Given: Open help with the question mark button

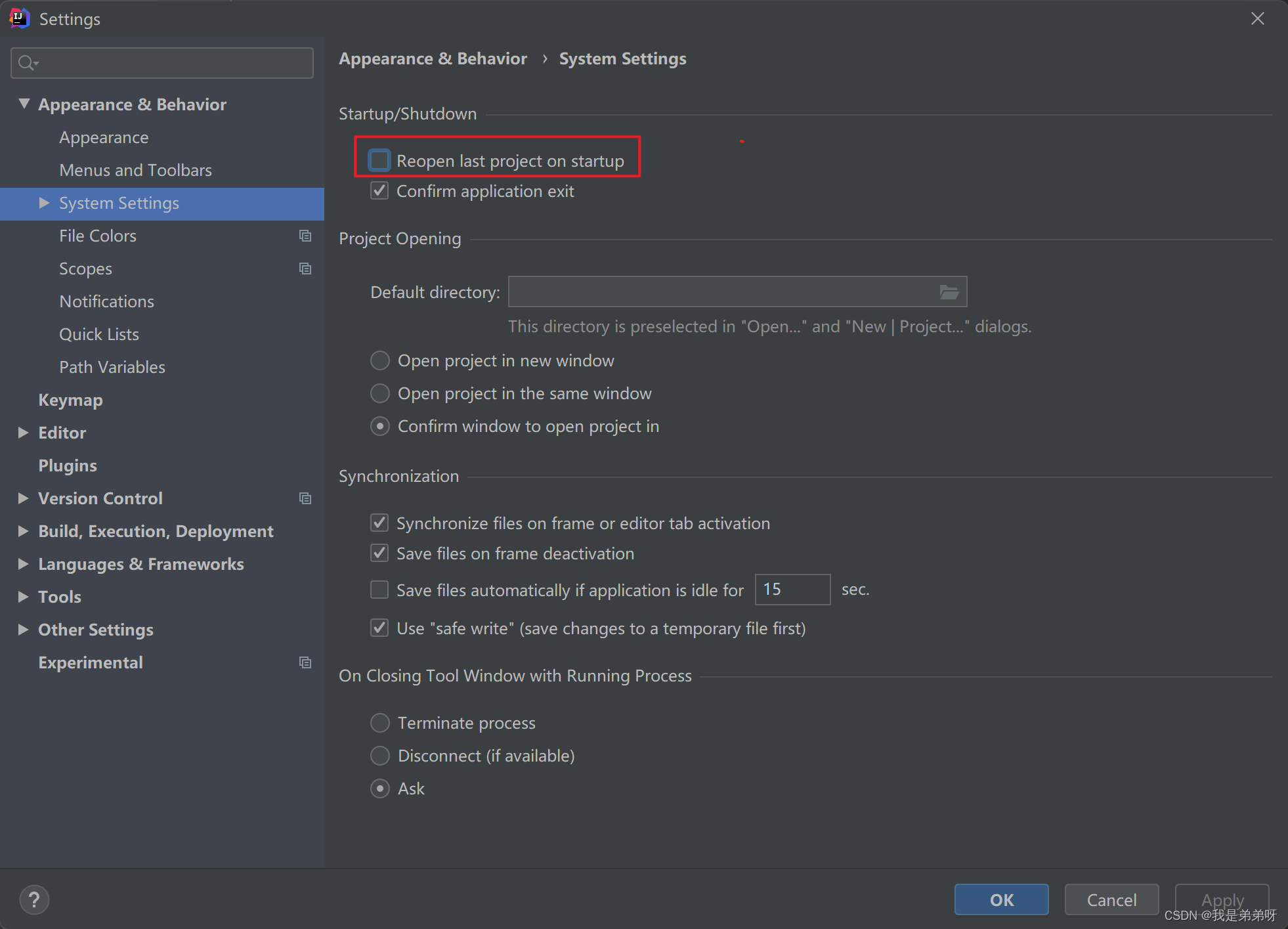Looking at the screenshot, I should click(34, 899).
